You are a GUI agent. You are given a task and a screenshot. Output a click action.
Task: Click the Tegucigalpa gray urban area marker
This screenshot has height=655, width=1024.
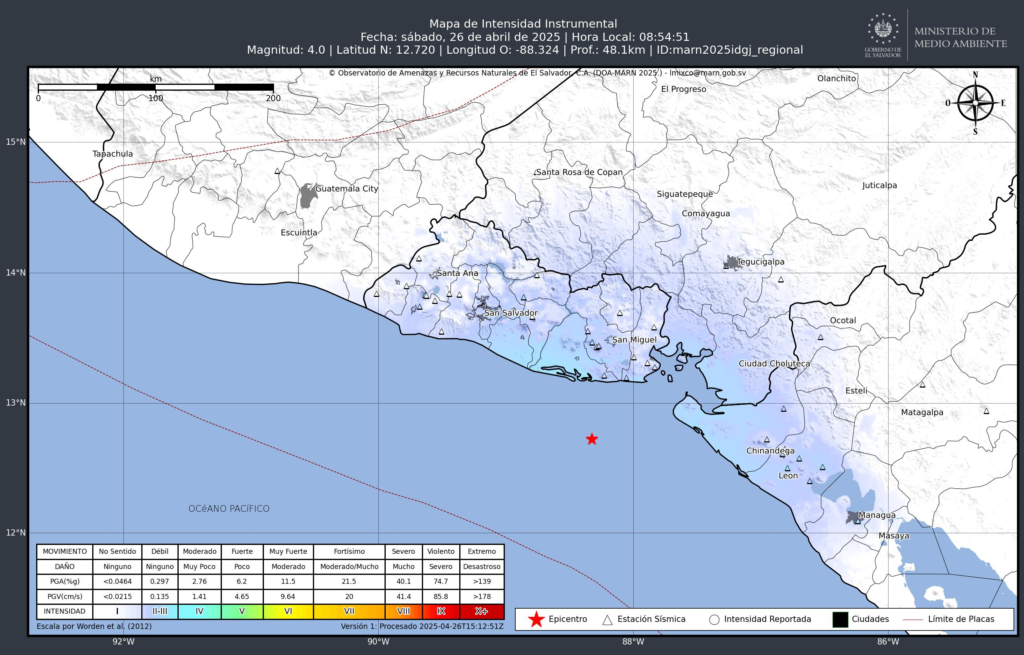[731, 263]
